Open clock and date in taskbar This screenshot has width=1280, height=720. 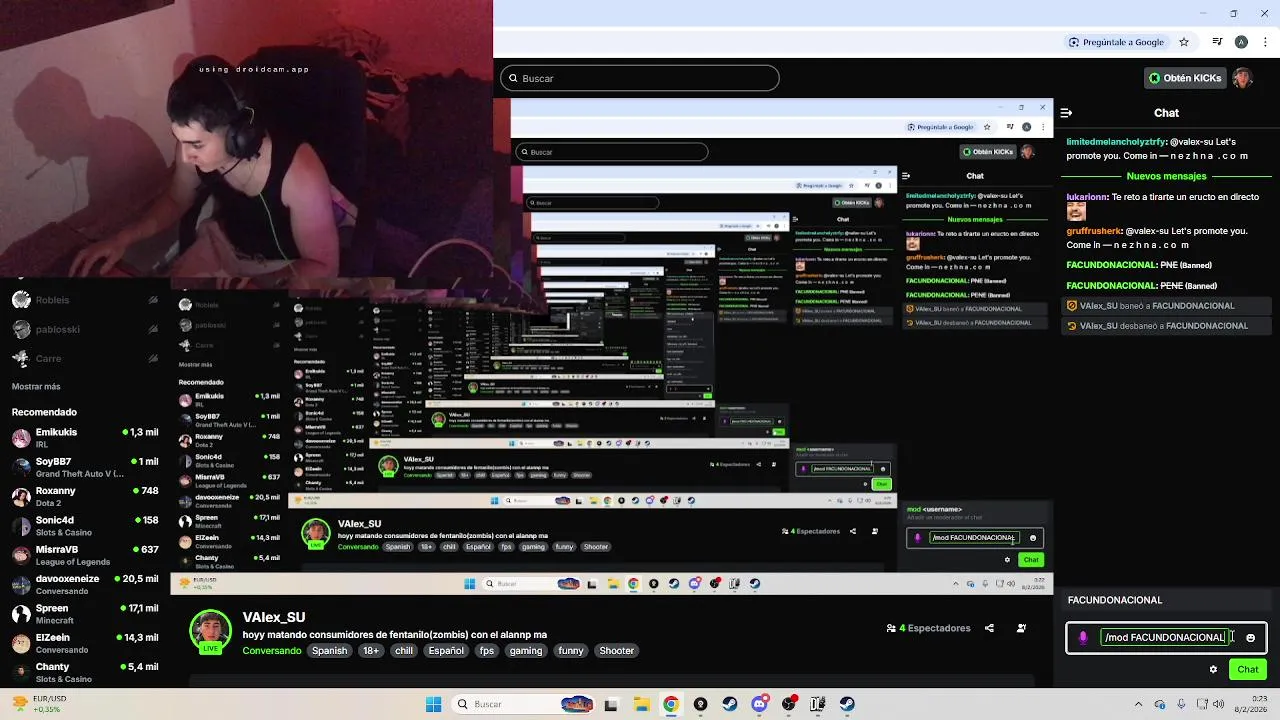point(1252,704)
